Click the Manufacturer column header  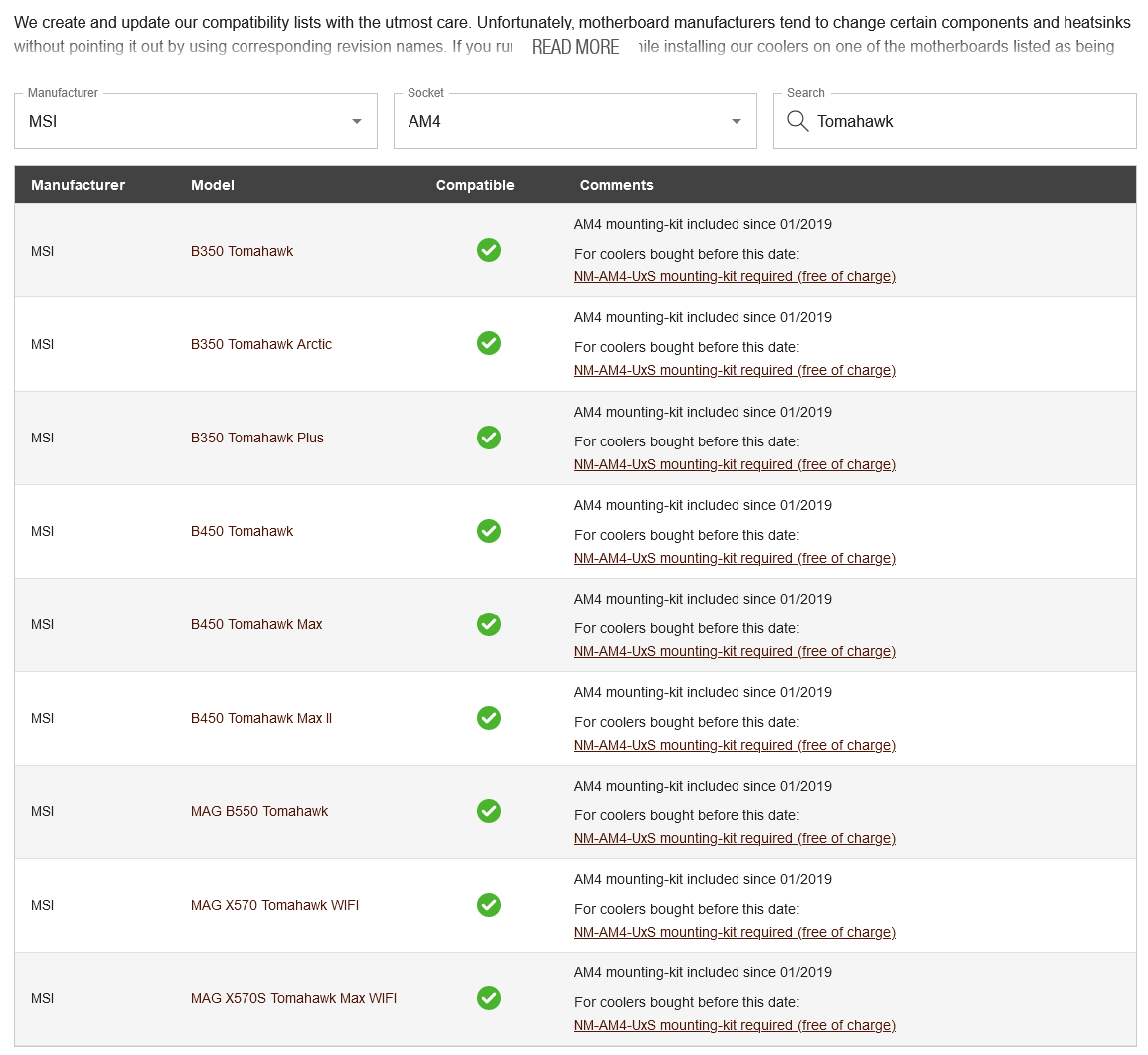tap(78, 185)
